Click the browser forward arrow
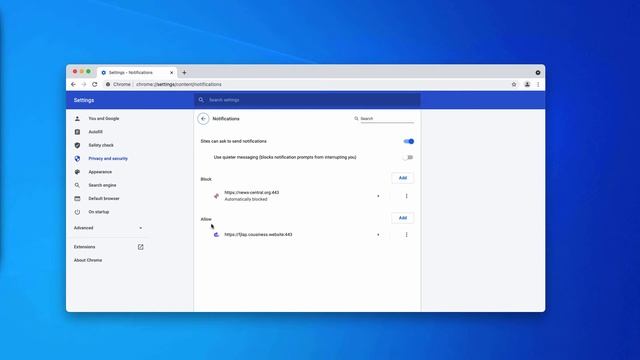 84,84
